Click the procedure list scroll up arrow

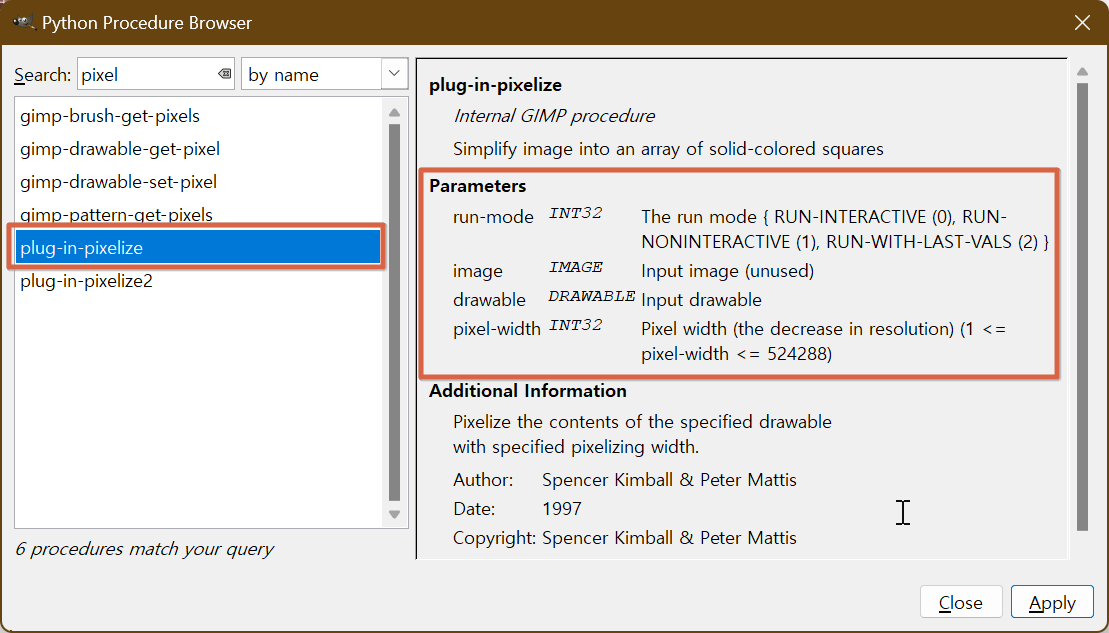(x=395, y=112)
